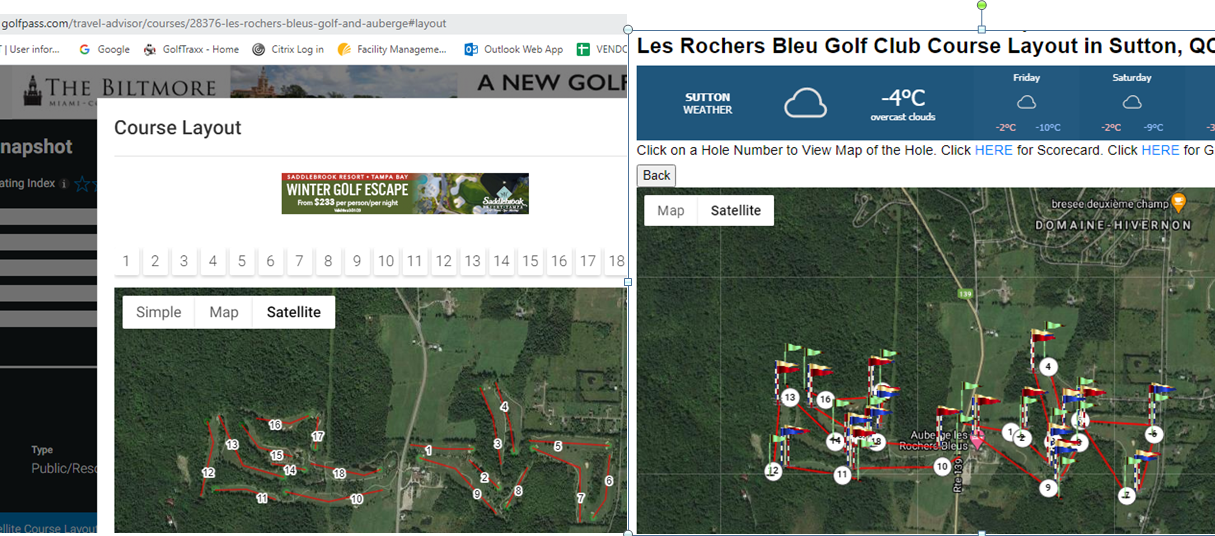The height and width of the screenshot is (536, 1215).
Task: Click the SUTTON WEATHER label
Action: [708, 104]
